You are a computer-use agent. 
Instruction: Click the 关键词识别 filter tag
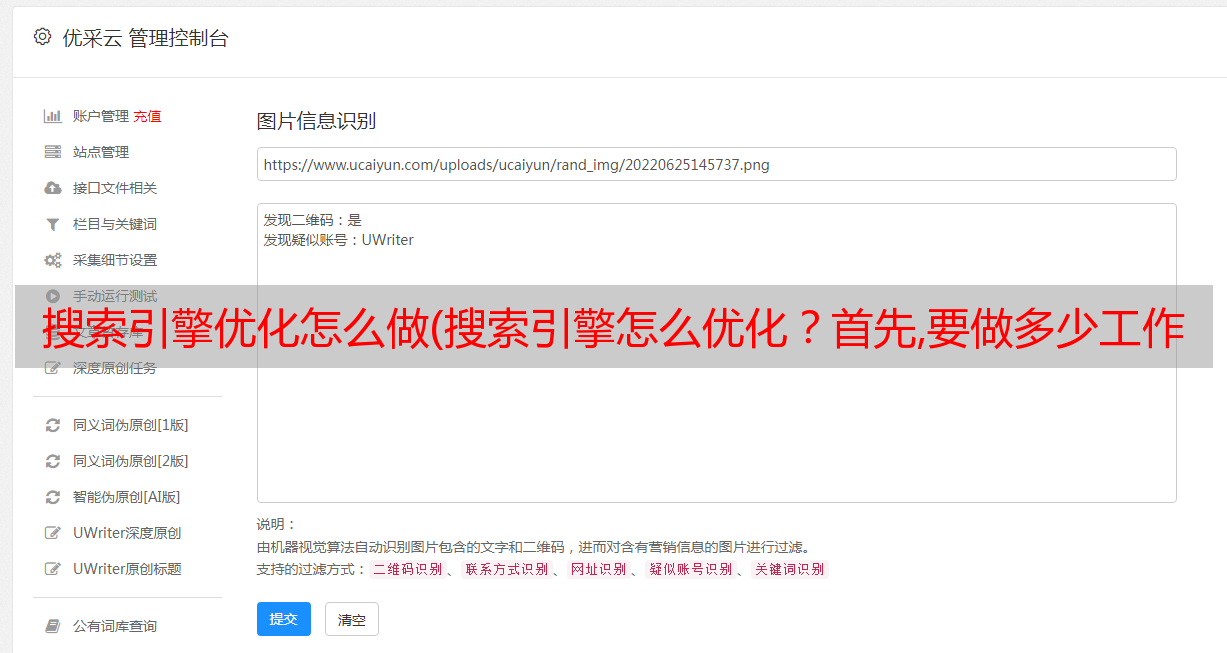790,569
